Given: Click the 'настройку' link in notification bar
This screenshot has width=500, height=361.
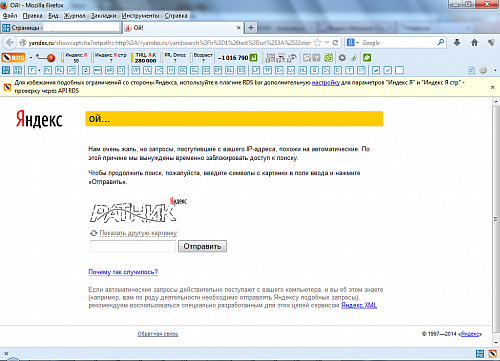Looking at the screenshot, I should coord(326,82).
